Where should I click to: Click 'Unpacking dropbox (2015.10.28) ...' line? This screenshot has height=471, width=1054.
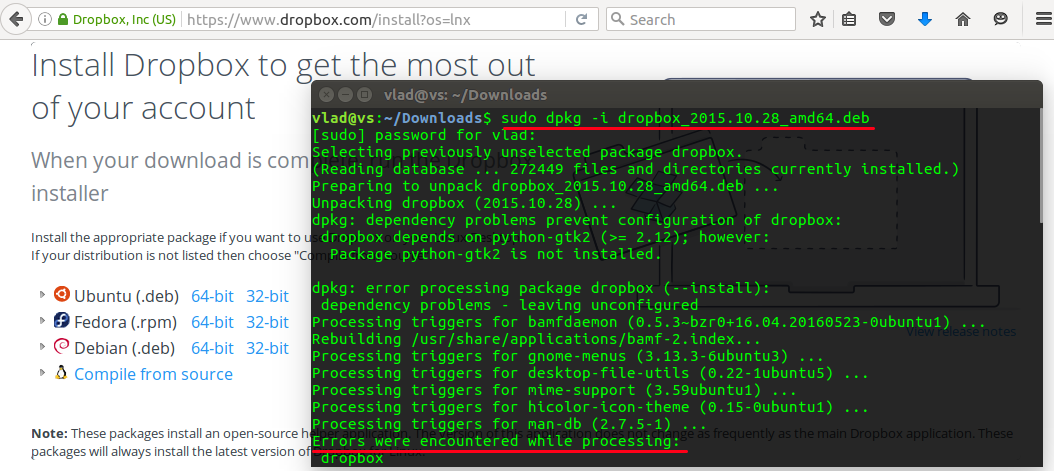pyautogui.click(x=464, y=203)
